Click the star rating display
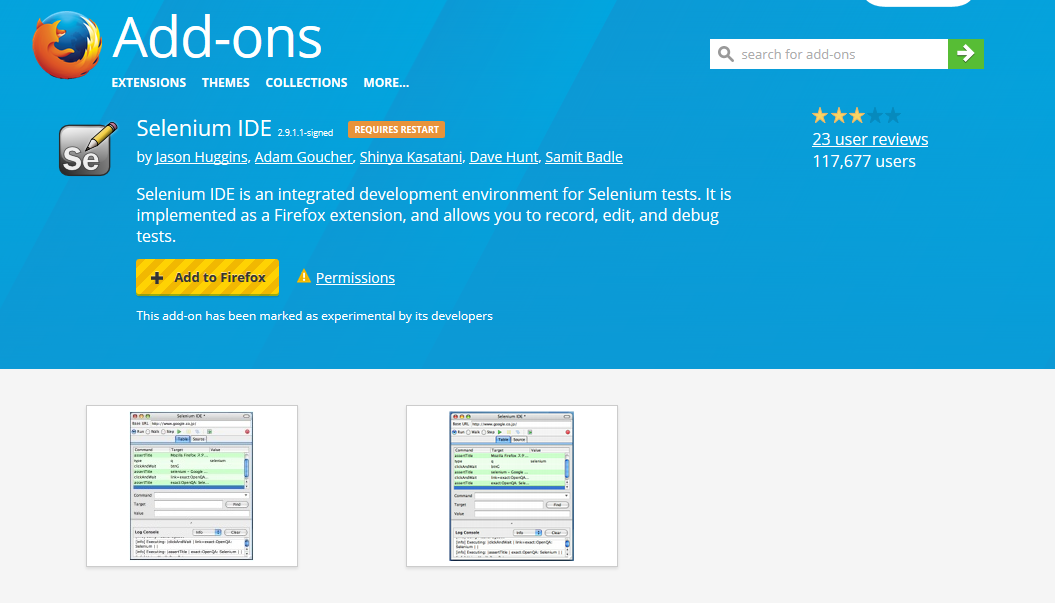 [856, 116]
